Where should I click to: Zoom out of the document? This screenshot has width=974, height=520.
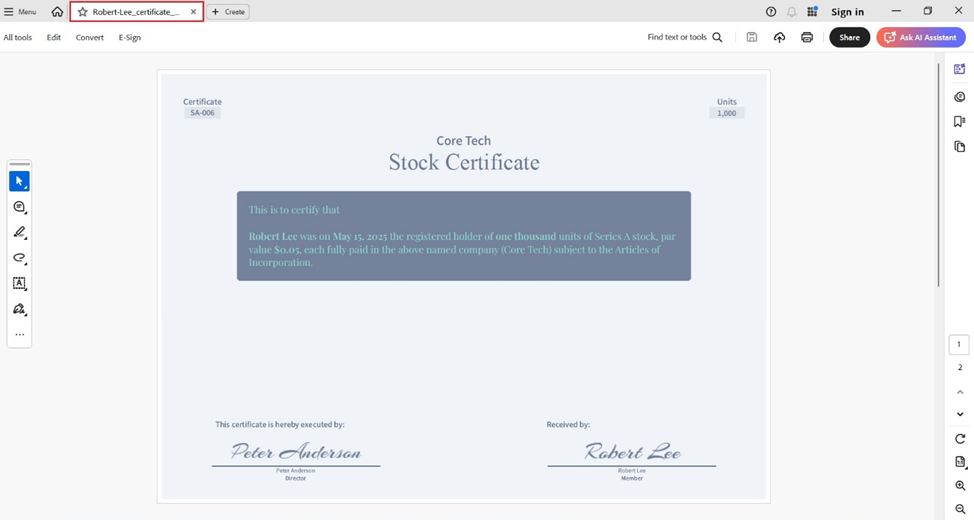point(960,509)
